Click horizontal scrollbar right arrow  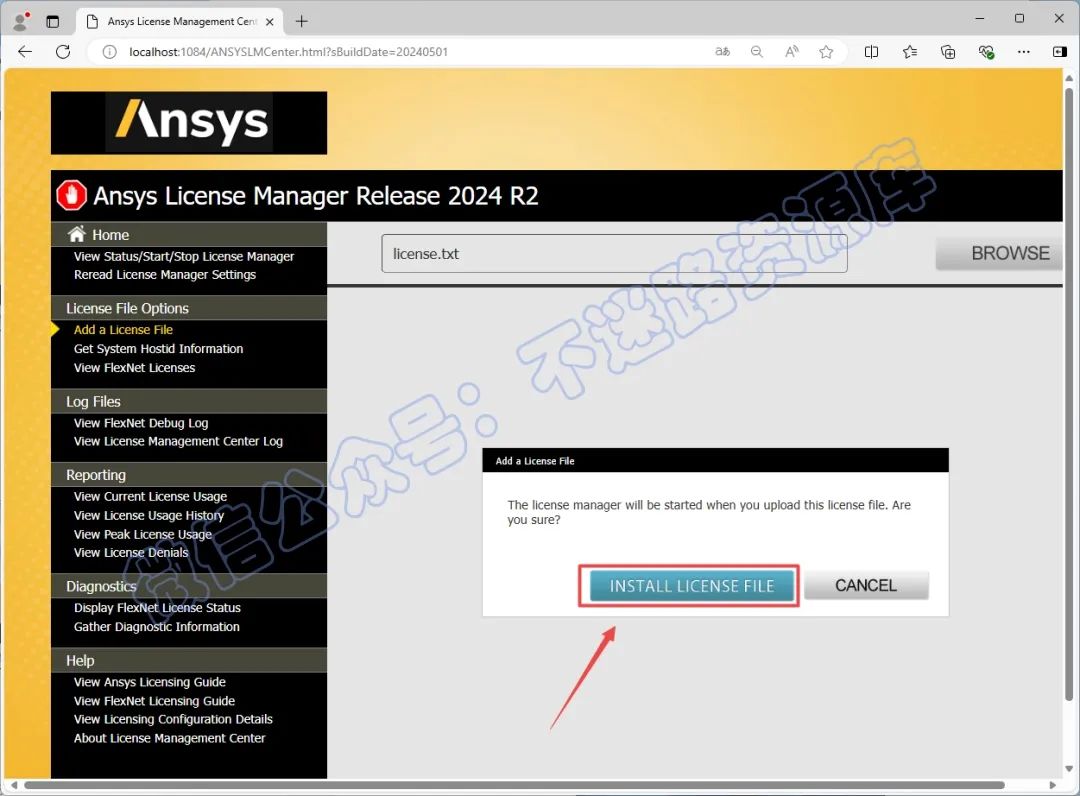click(1052, 785)
